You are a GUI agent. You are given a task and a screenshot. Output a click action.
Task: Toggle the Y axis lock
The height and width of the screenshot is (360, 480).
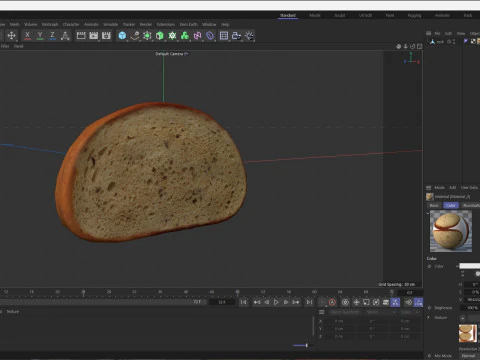pyautogui.click(x=40, y=36)
